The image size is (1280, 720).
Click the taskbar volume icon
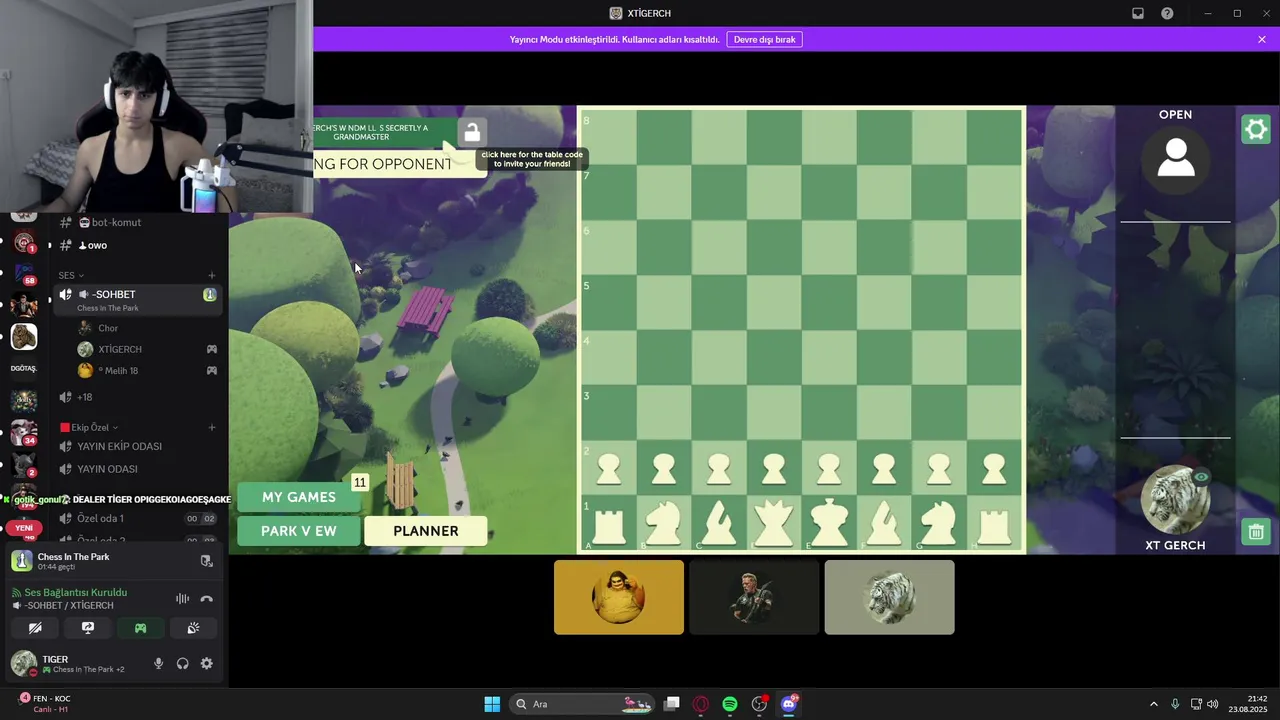click(1212, 704)
